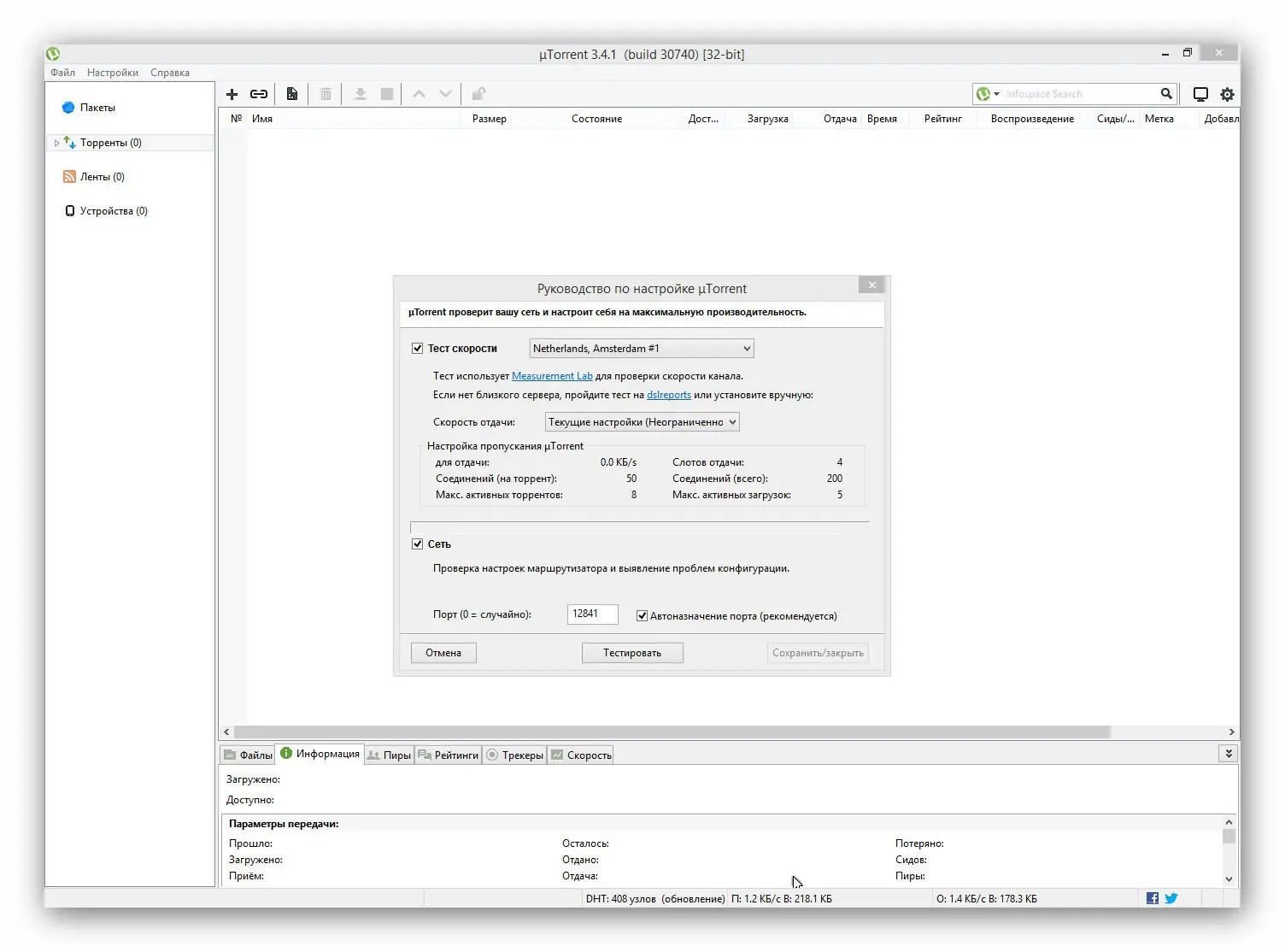Screen dimensions: 1285x952
Task: Open the Netherlands, Amsterdam #1 server dropdown
Action: [x=641, y=348]
